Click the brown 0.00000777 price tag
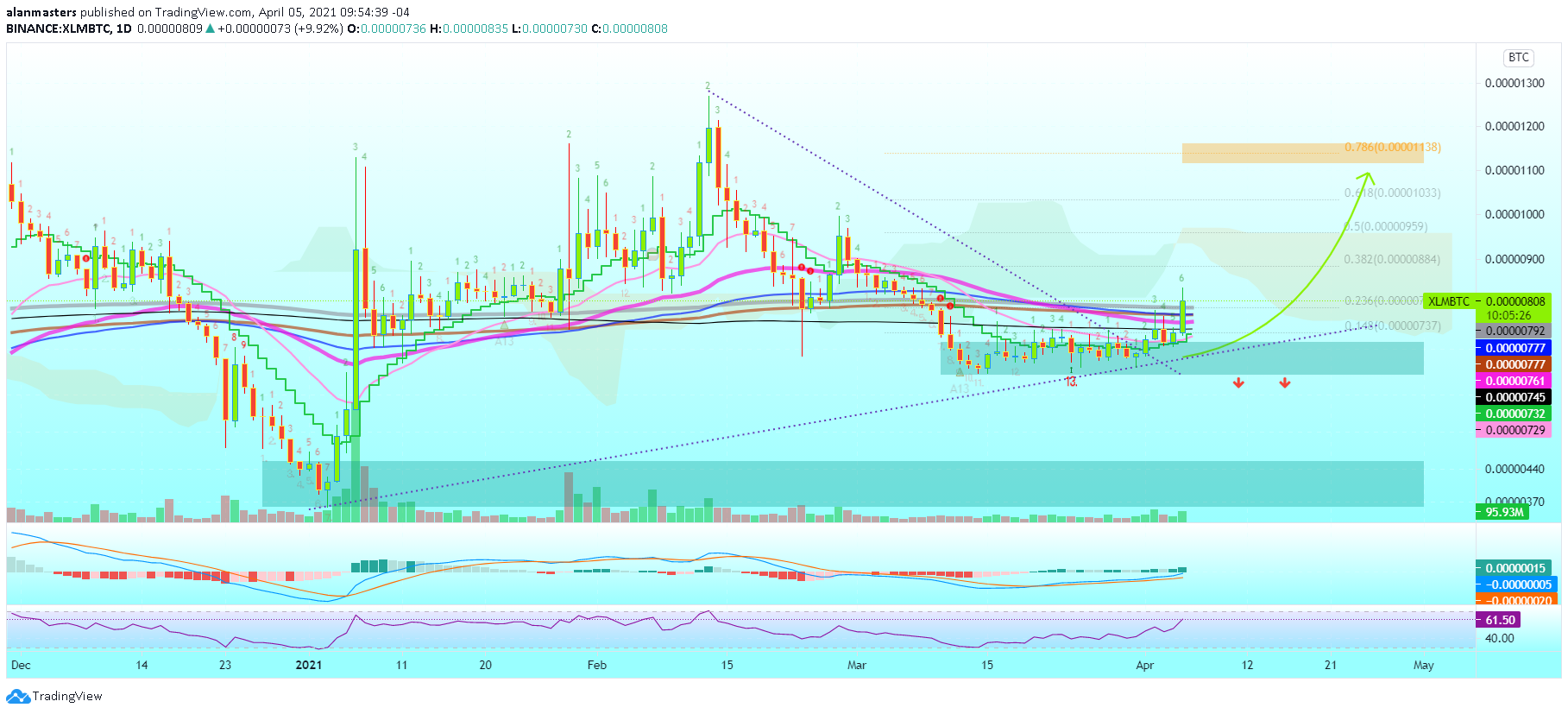The image size is (1568, 714). [x=1515, y=364]
